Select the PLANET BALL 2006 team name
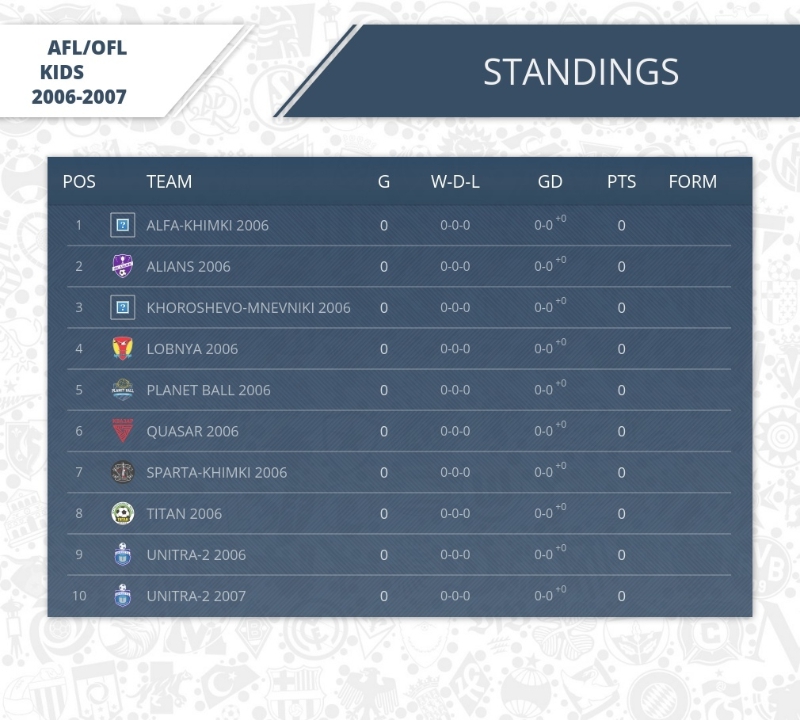The width and height of the screenshot is (800, 720). click(208, 390)
